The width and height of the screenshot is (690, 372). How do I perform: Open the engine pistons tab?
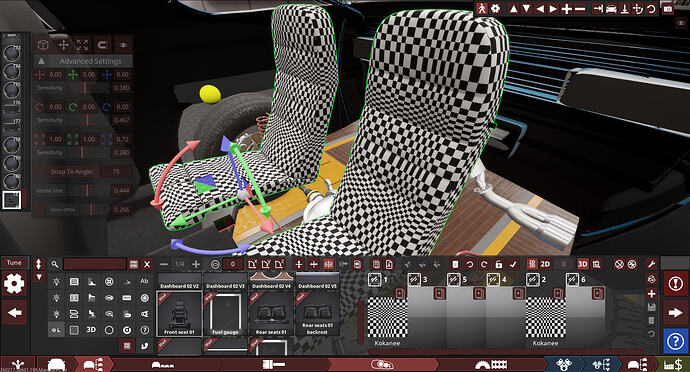click(x=564, y=365)
